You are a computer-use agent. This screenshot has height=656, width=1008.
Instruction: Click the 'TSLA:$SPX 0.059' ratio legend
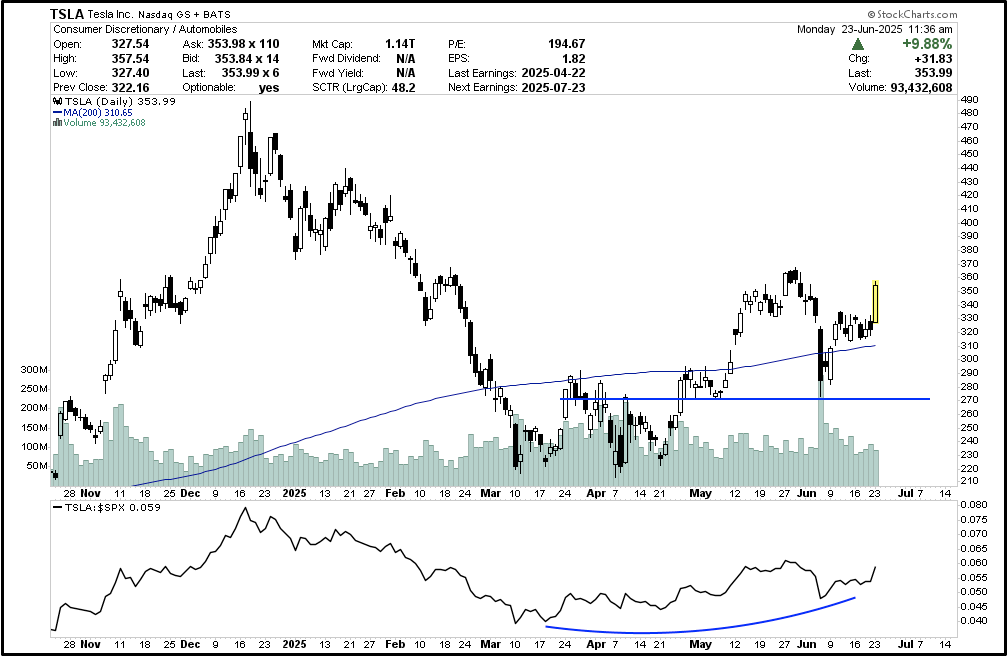pyautogui.click(x=111, y=507)
